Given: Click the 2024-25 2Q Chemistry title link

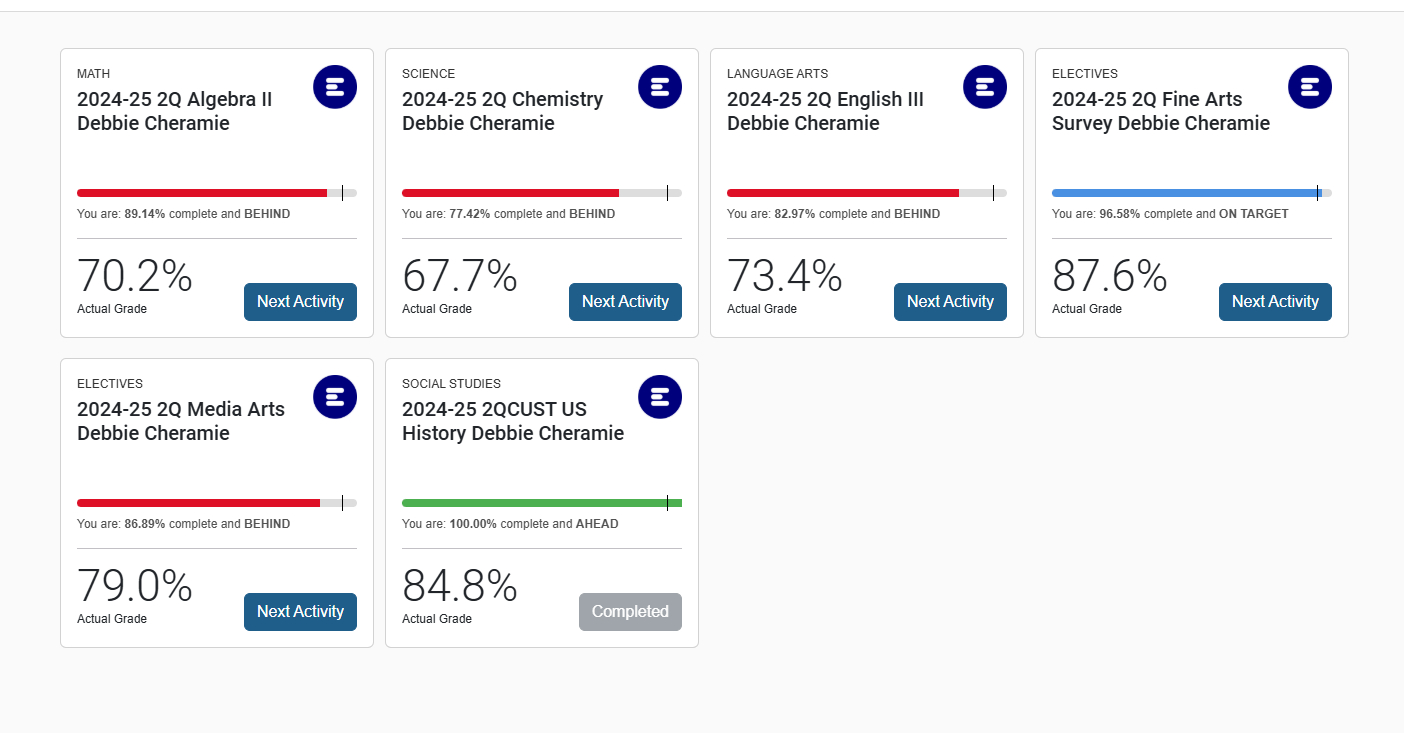Looking at the screenshot, I should (x=502, y=111).
